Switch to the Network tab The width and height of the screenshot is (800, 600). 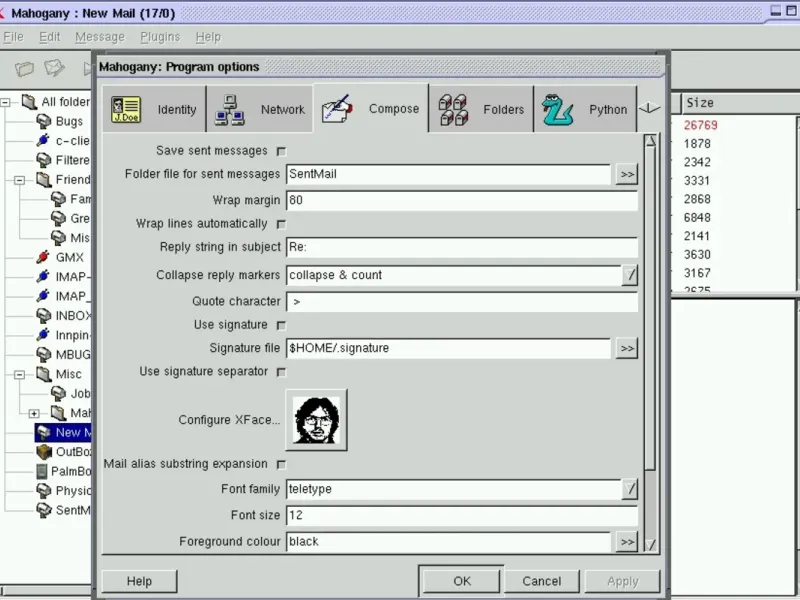260,109
